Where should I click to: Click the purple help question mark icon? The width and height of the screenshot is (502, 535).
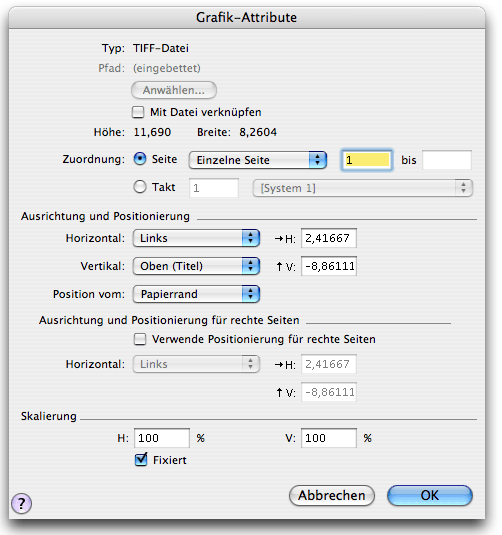point(21,503)
